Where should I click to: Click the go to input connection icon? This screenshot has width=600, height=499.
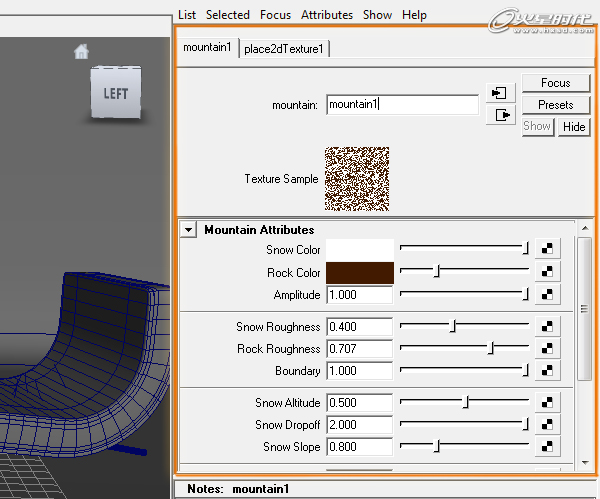(x=500, y=93)
